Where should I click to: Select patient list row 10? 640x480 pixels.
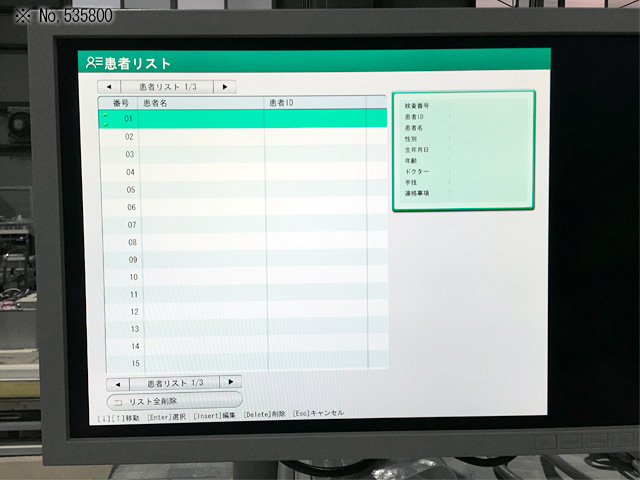pyautogui.click(x=247, y=277)
